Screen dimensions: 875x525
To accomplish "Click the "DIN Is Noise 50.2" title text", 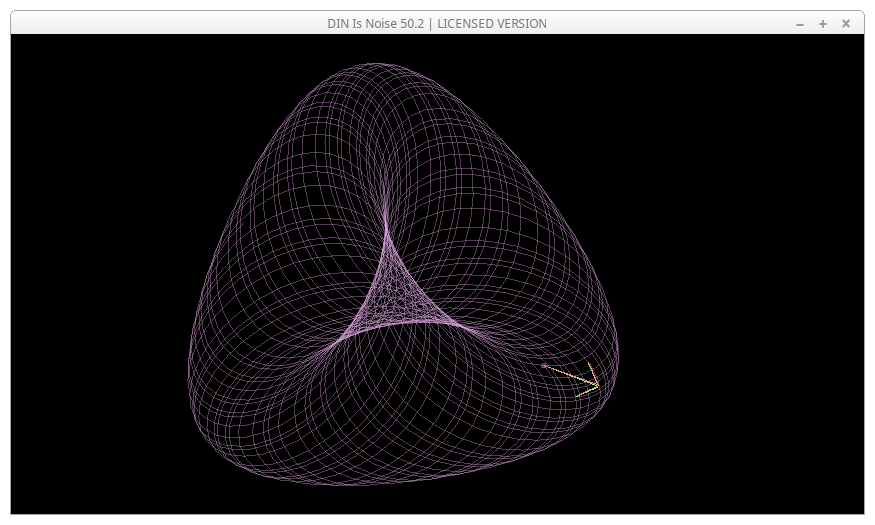I will point(375,24).
